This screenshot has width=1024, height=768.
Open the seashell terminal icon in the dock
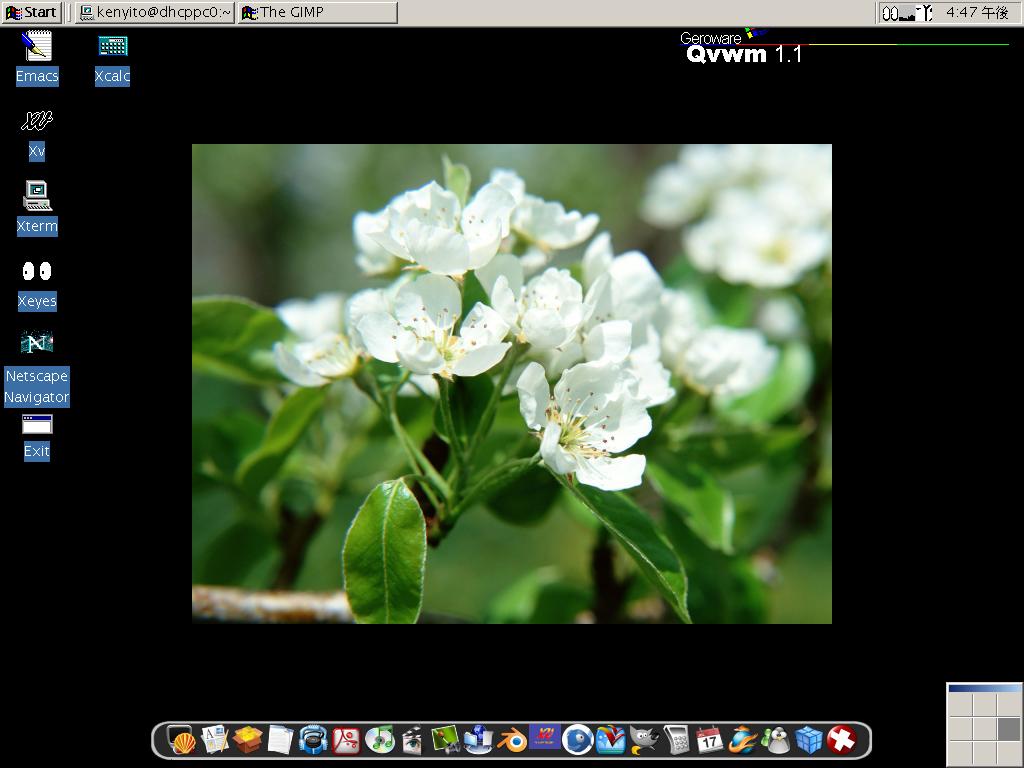pos(184,740)
